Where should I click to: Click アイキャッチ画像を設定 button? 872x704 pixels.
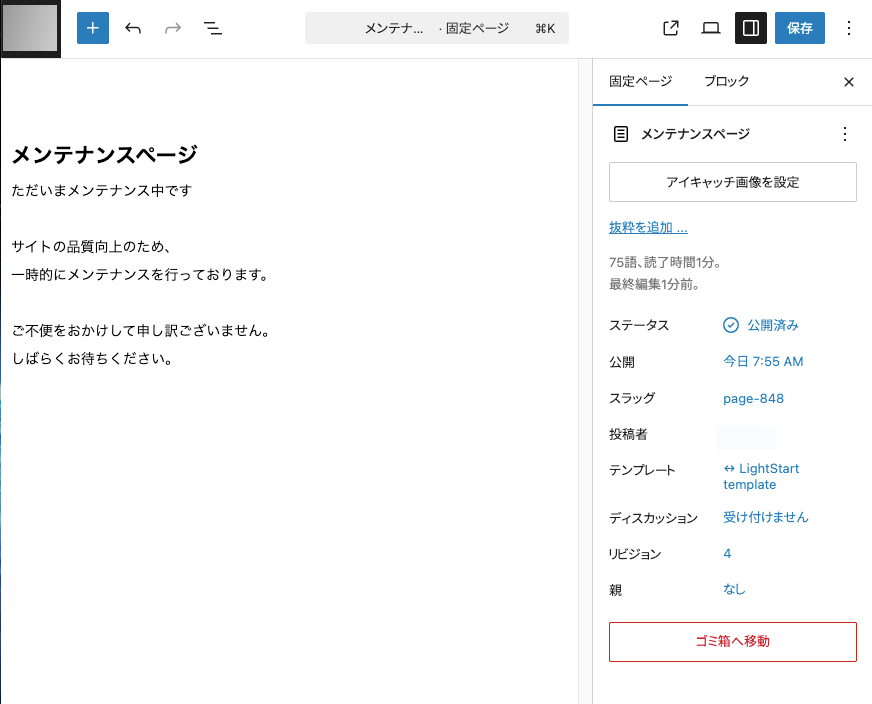tap(732, 182)
